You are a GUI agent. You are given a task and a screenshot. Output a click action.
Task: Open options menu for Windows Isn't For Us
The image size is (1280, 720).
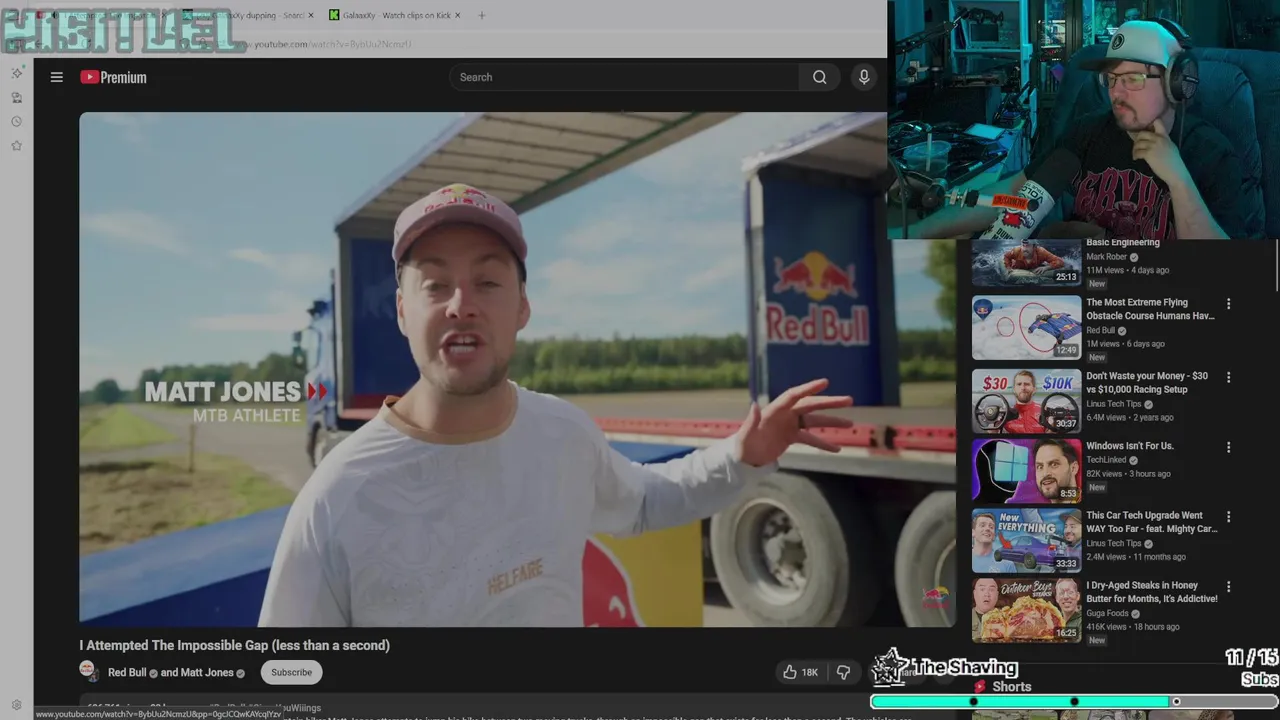(x=1228, y=448)
